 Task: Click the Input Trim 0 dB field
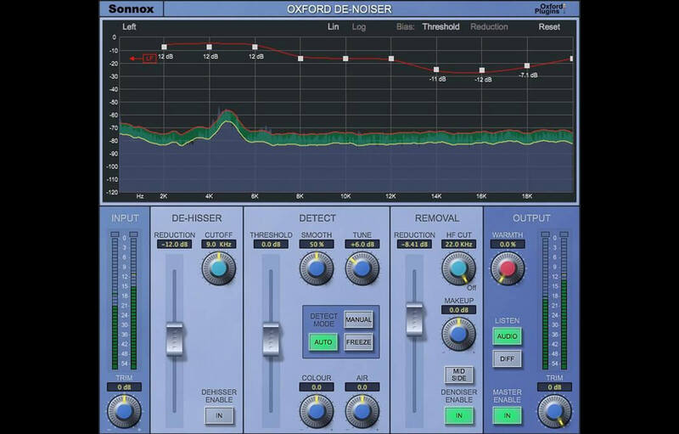124,387
